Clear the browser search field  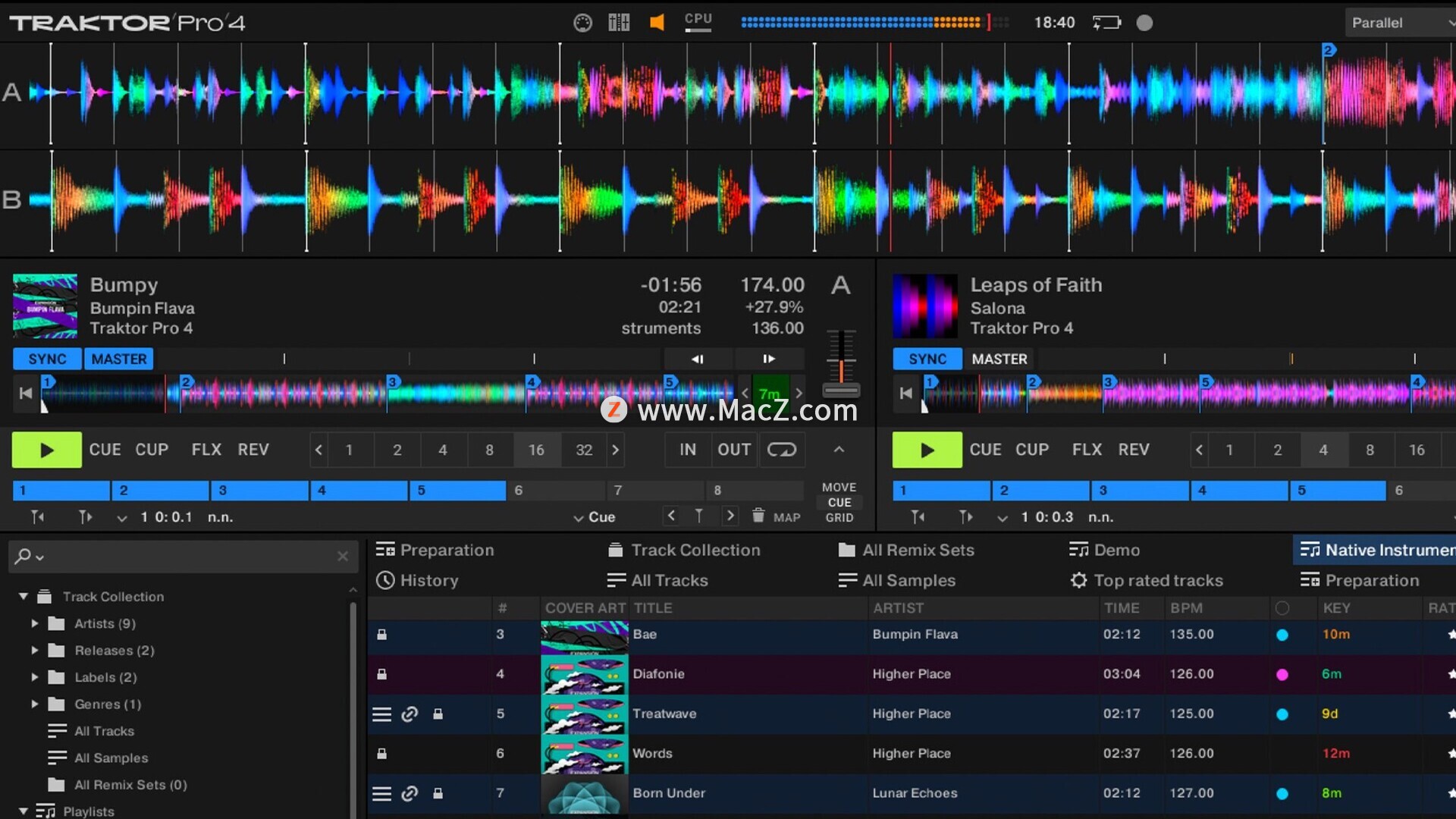pyautogui.click(x=343, y=557)
